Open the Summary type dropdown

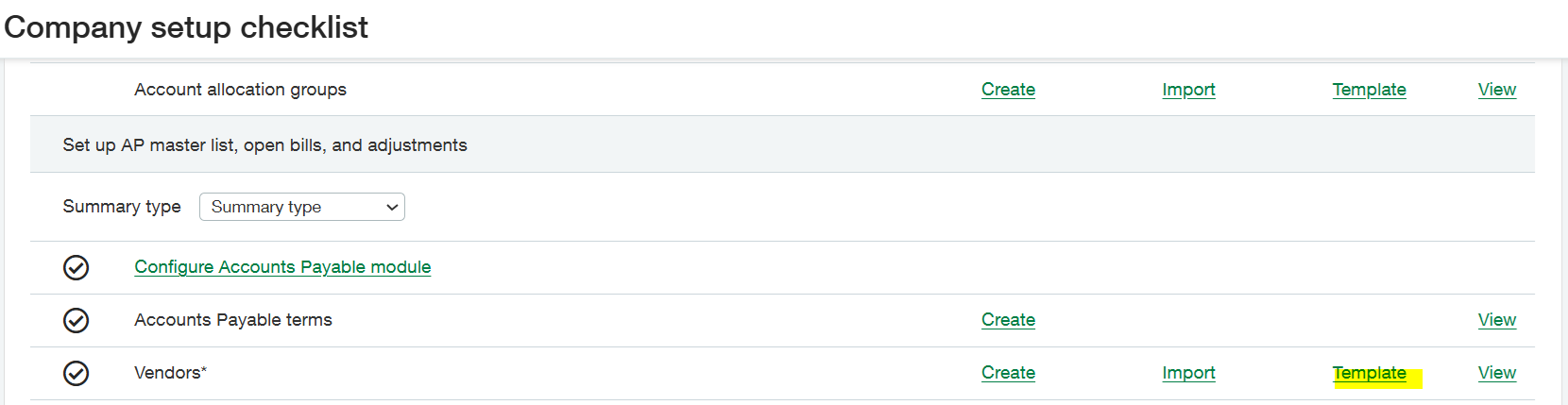[302, 207]
